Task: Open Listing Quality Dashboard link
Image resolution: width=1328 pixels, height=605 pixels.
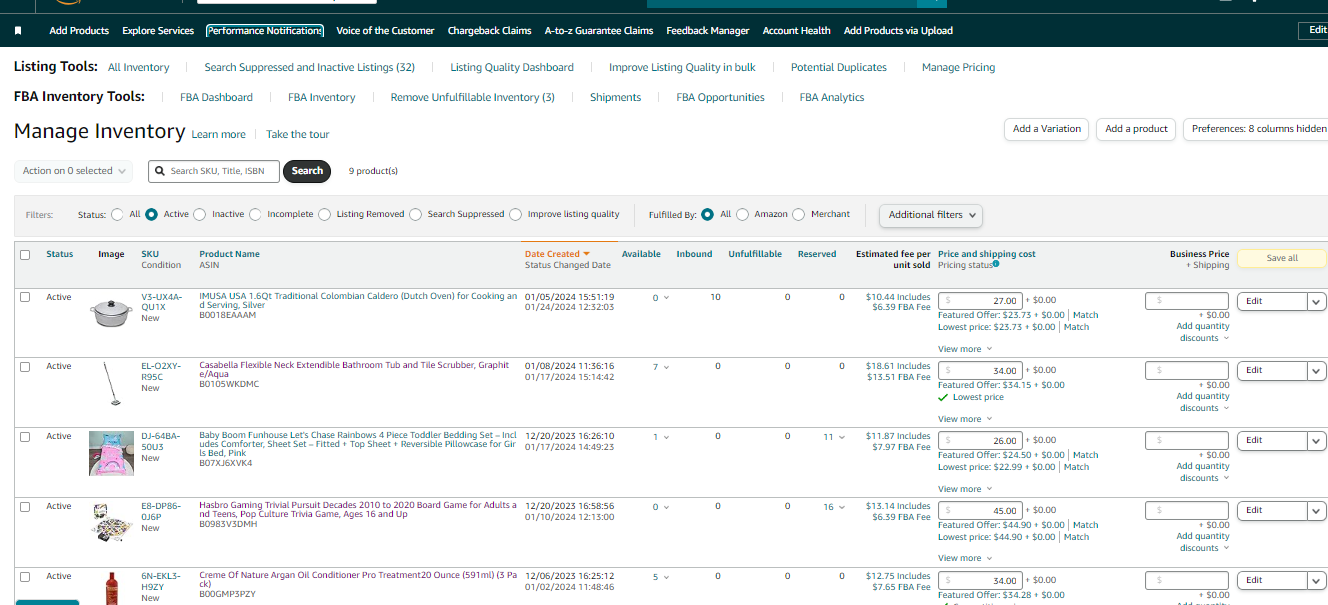Action: (x=512, y=68)
